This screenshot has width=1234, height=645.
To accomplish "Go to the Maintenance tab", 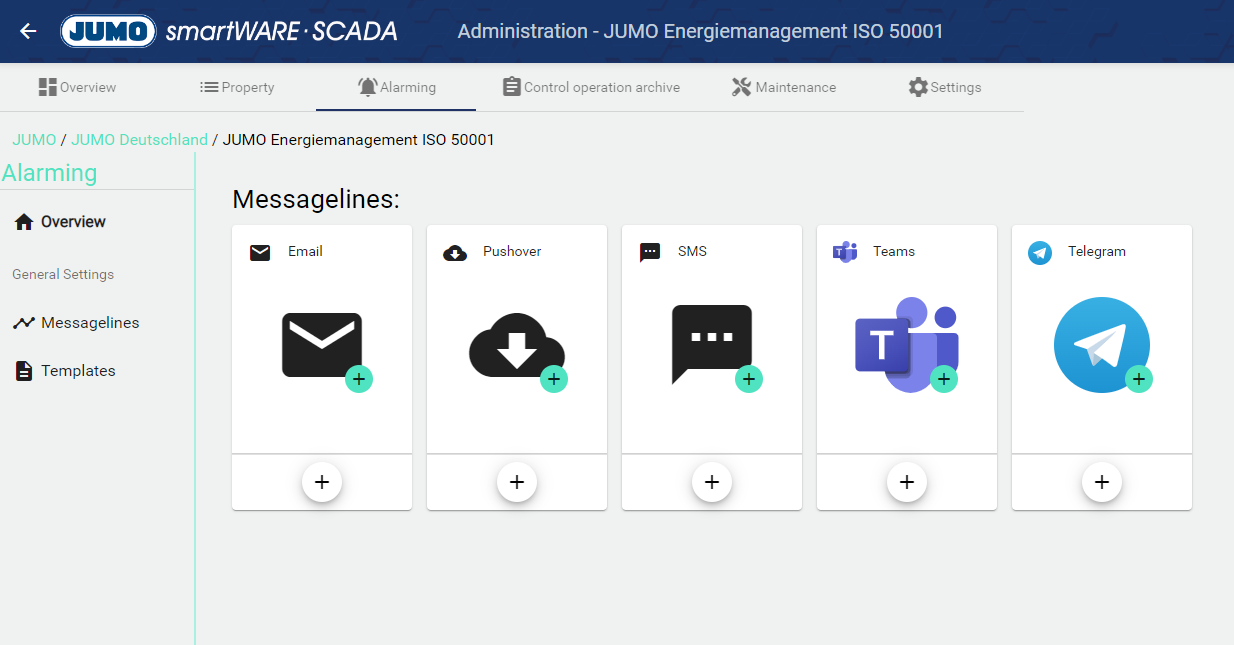I will click(x=783, y=87).
